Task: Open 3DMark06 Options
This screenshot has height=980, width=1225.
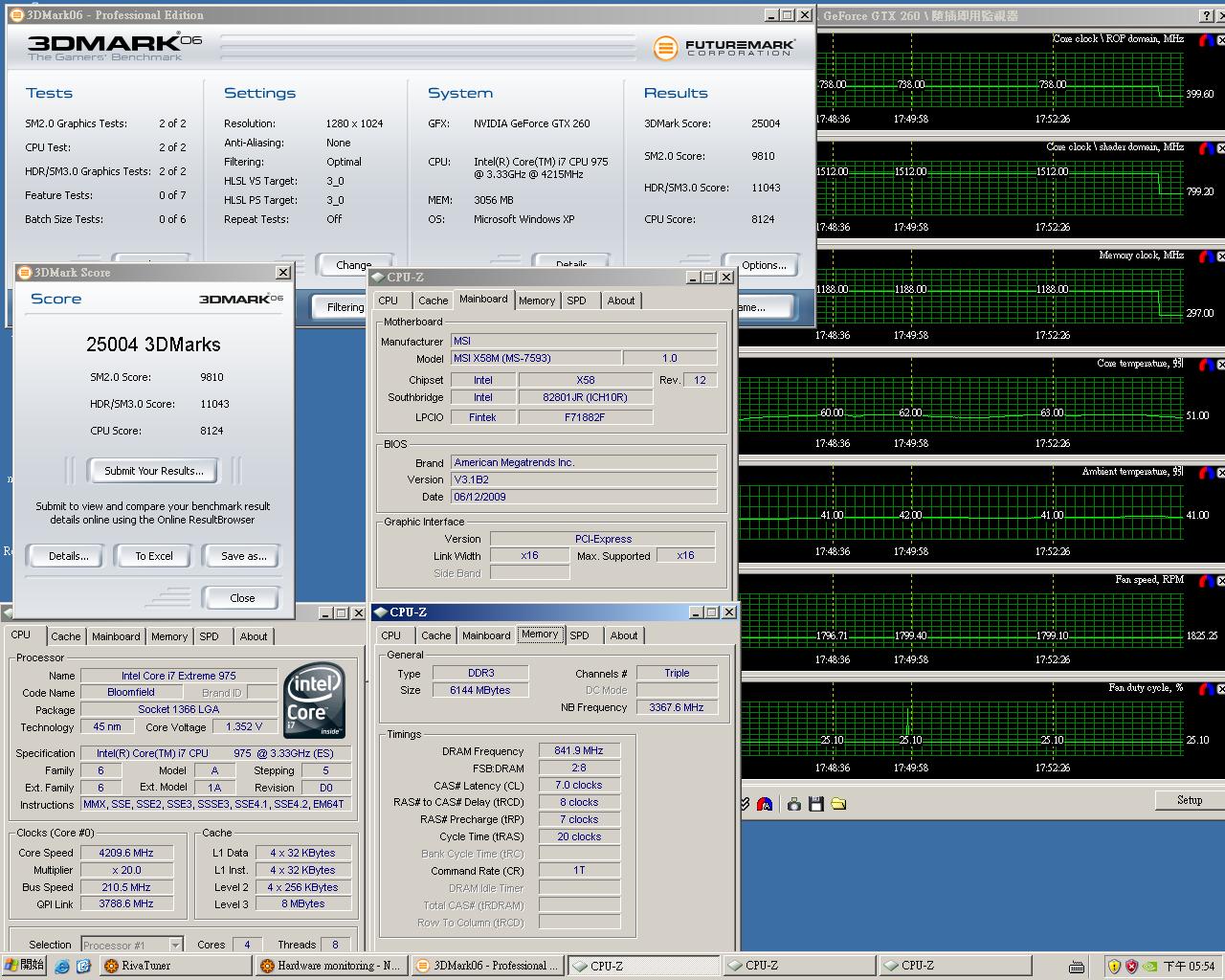Action: [x=764, y=265]
